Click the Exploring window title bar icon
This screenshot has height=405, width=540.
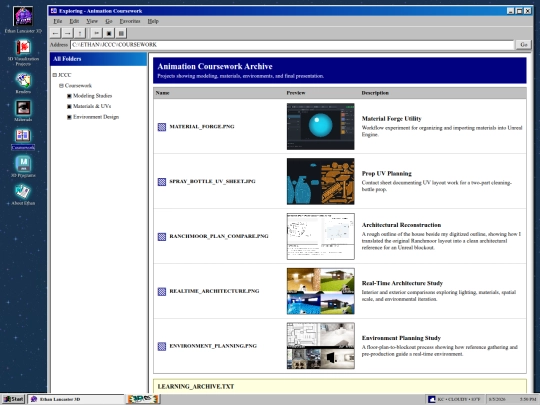[54, 11]
